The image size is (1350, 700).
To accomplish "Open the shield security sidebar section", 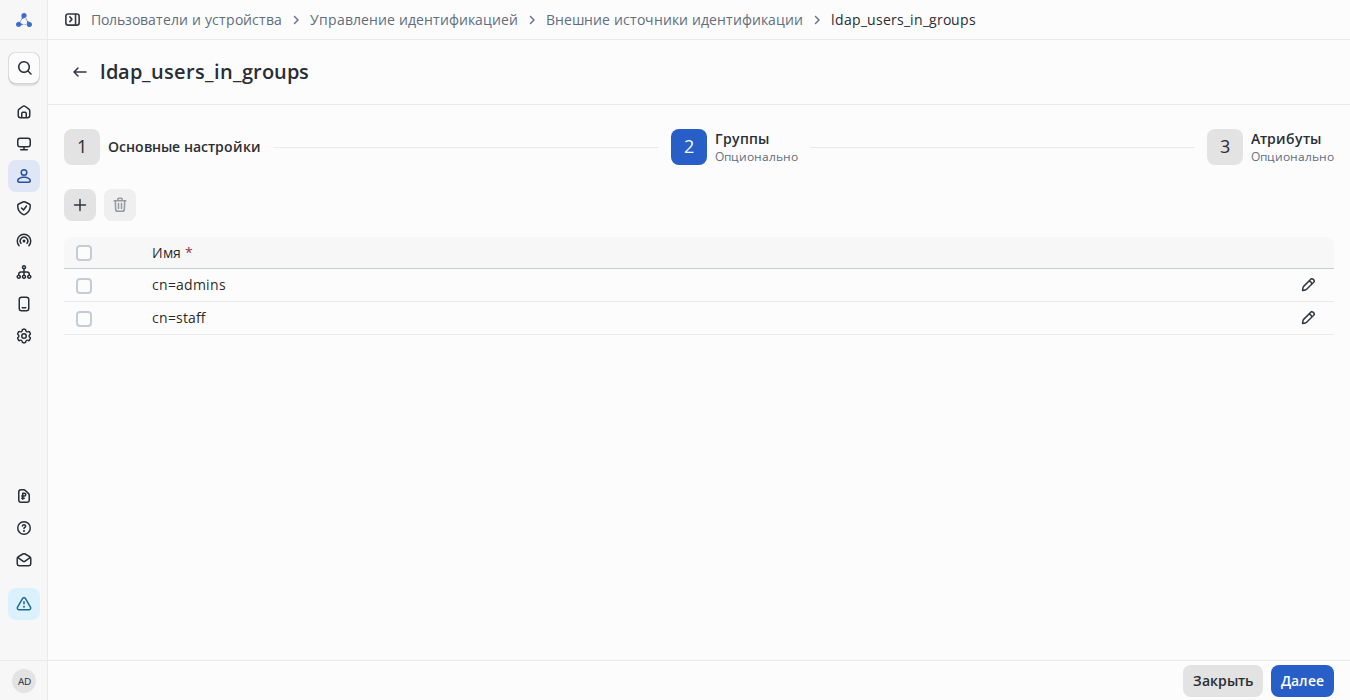I will tap(24, 208).
